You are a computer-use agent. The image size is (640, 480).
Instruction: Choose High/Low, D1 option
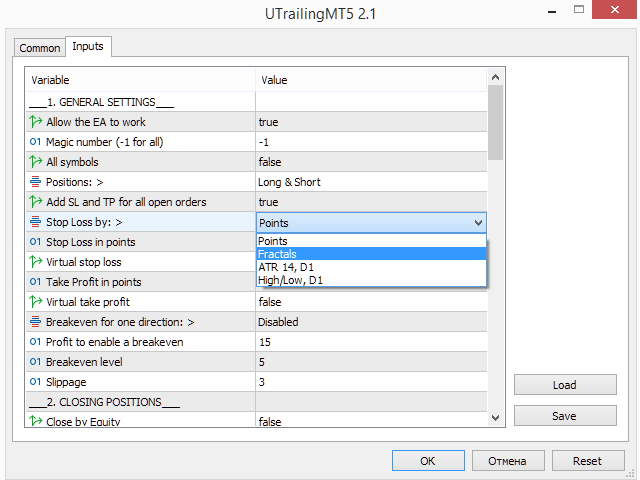coord(371,280)
